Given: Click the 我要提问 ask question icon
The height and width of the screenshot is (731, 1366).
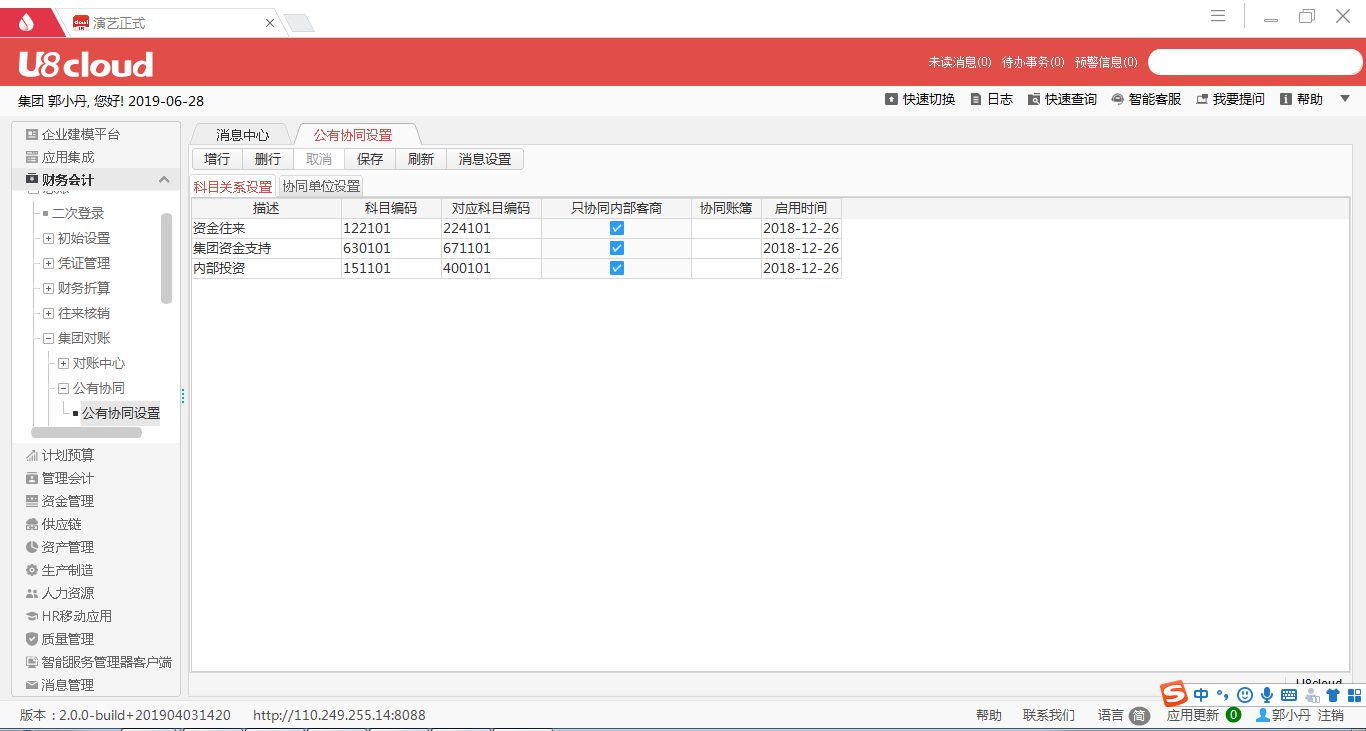Looking at the screenshot, I should pos(1203,99).
